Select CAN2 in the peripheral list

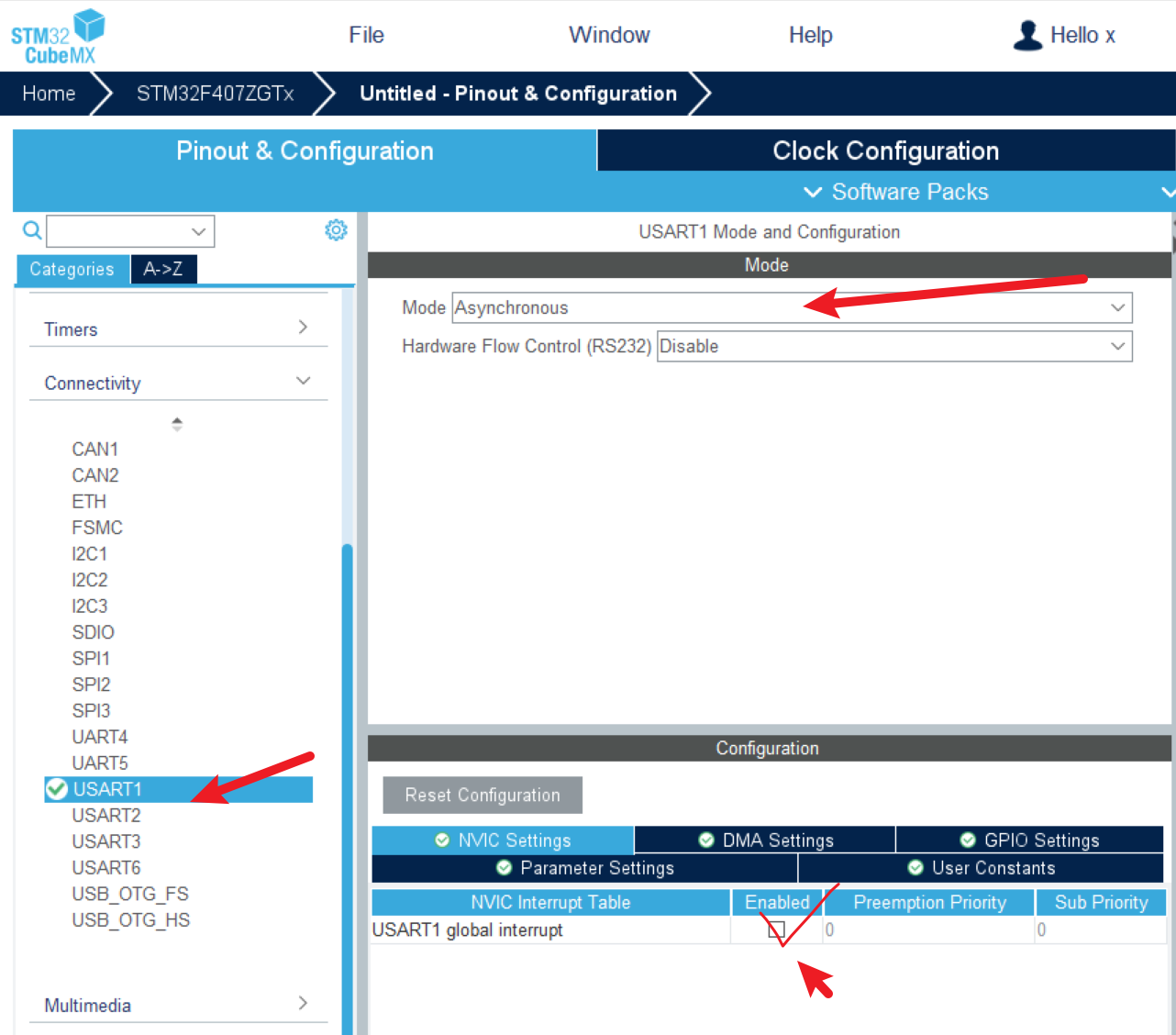click(95, 475)
